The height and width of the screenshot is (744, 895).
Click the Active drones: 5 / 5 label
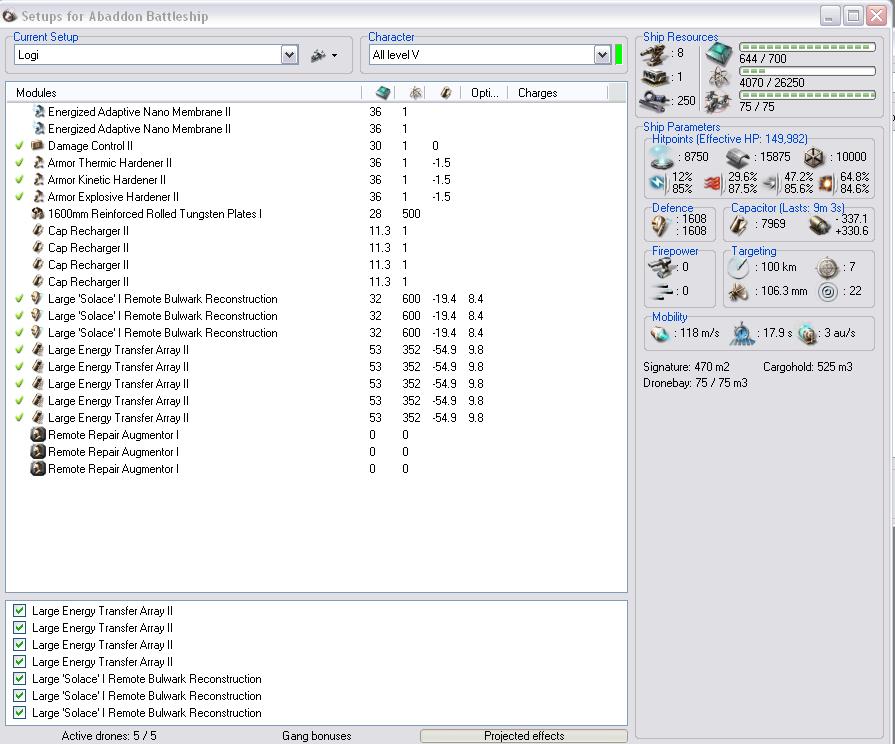point(109,735)
